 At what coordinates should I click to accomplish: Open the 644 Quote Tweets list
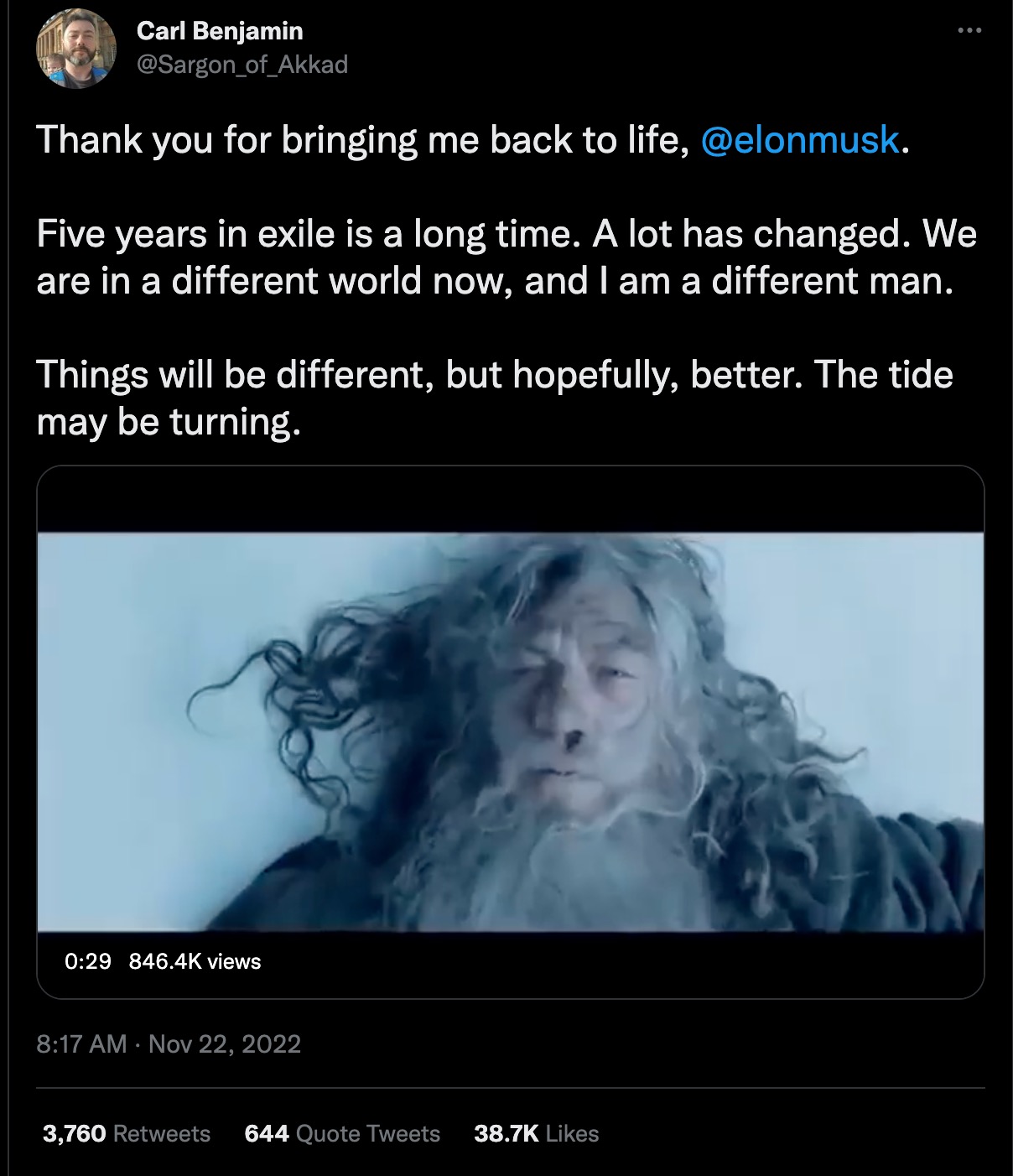click(x=340, y=1133)
